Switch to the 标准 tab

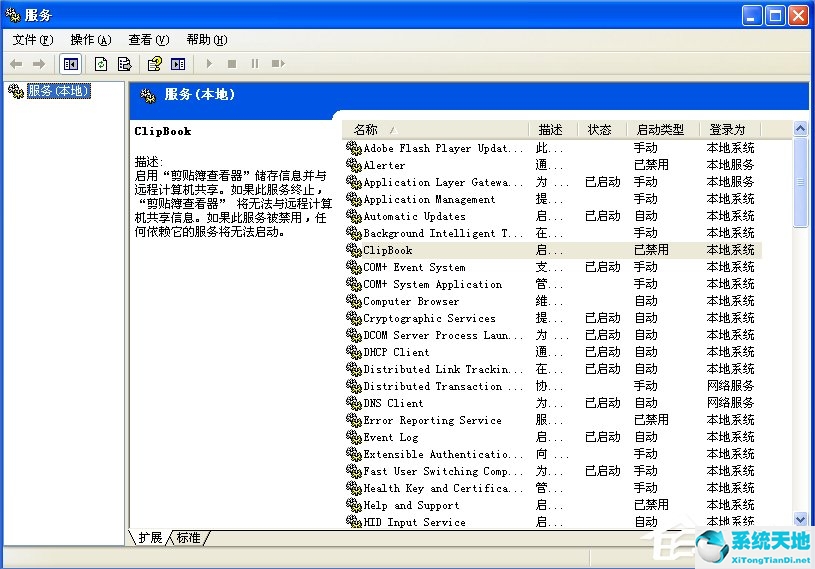pos(188,538)
